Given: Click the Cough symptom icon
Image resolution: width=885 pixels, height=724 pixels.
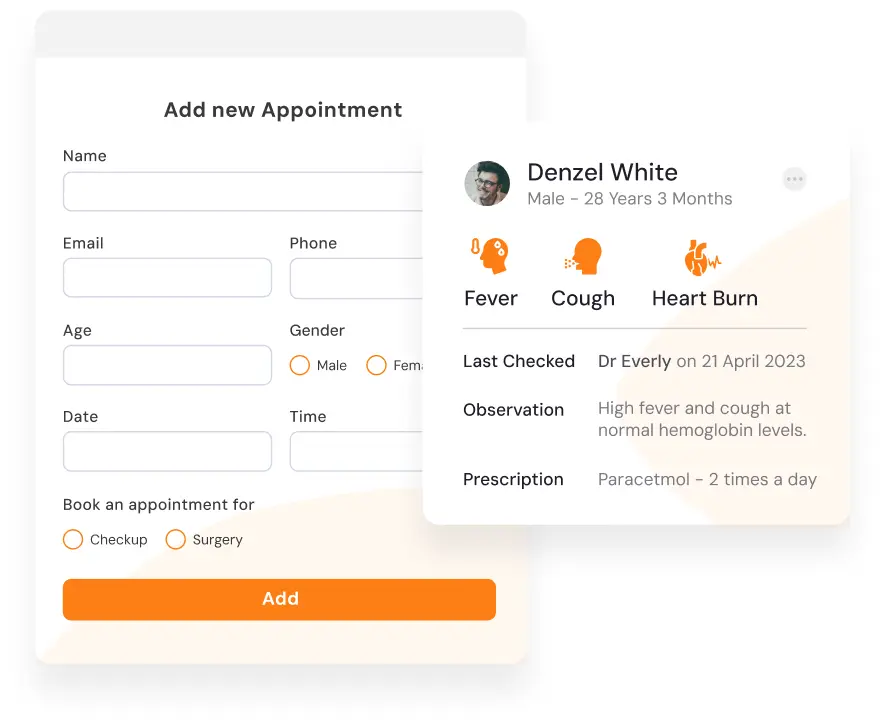Looking at the screenshot, I should pyautogui.click(x=583, y=256).
